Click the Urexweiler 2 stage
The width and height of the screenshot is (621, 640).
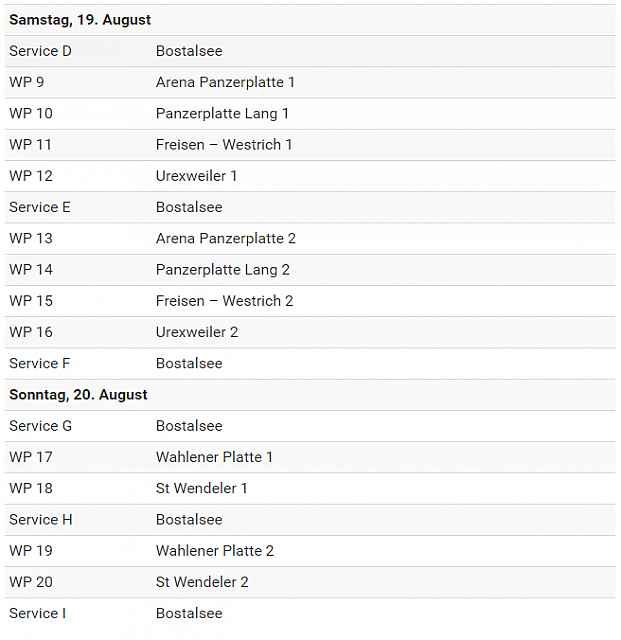[196, 332]
